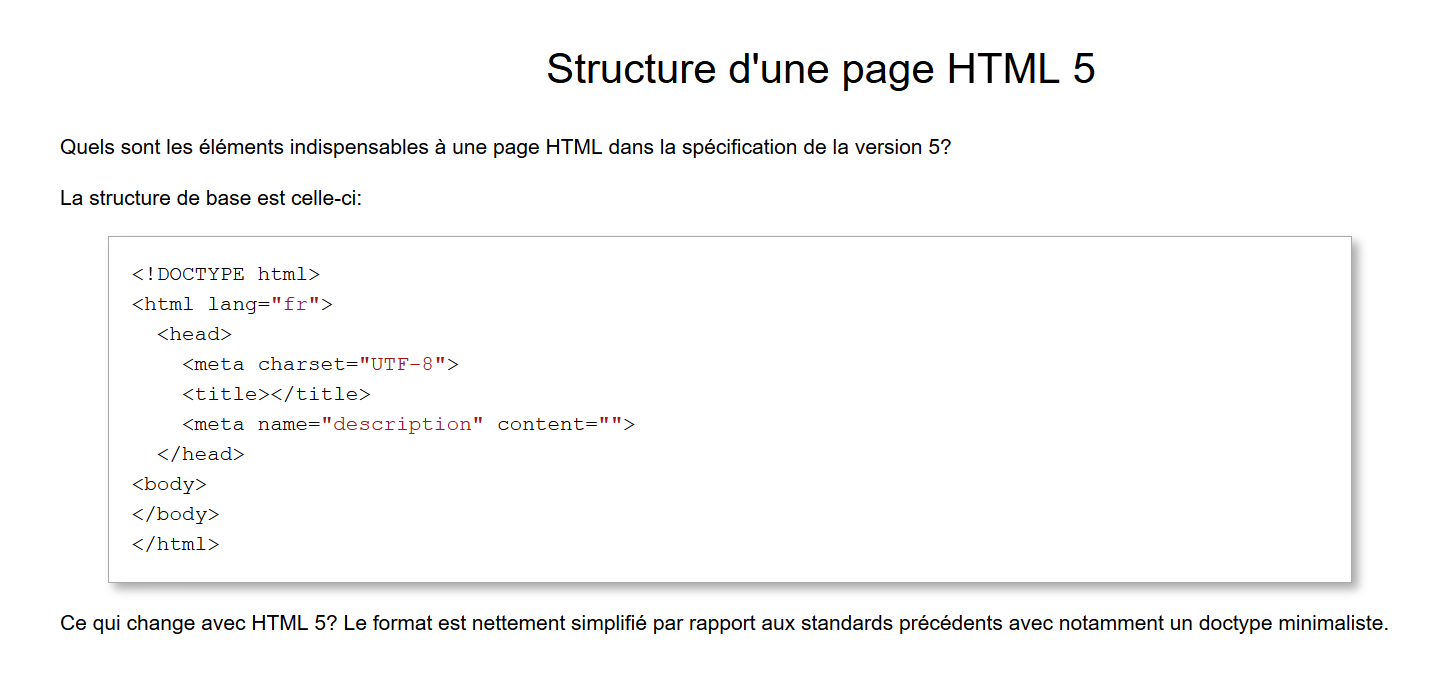Select the opening head tag
The width and height of the screenshot is (1434, 676).
194,333
